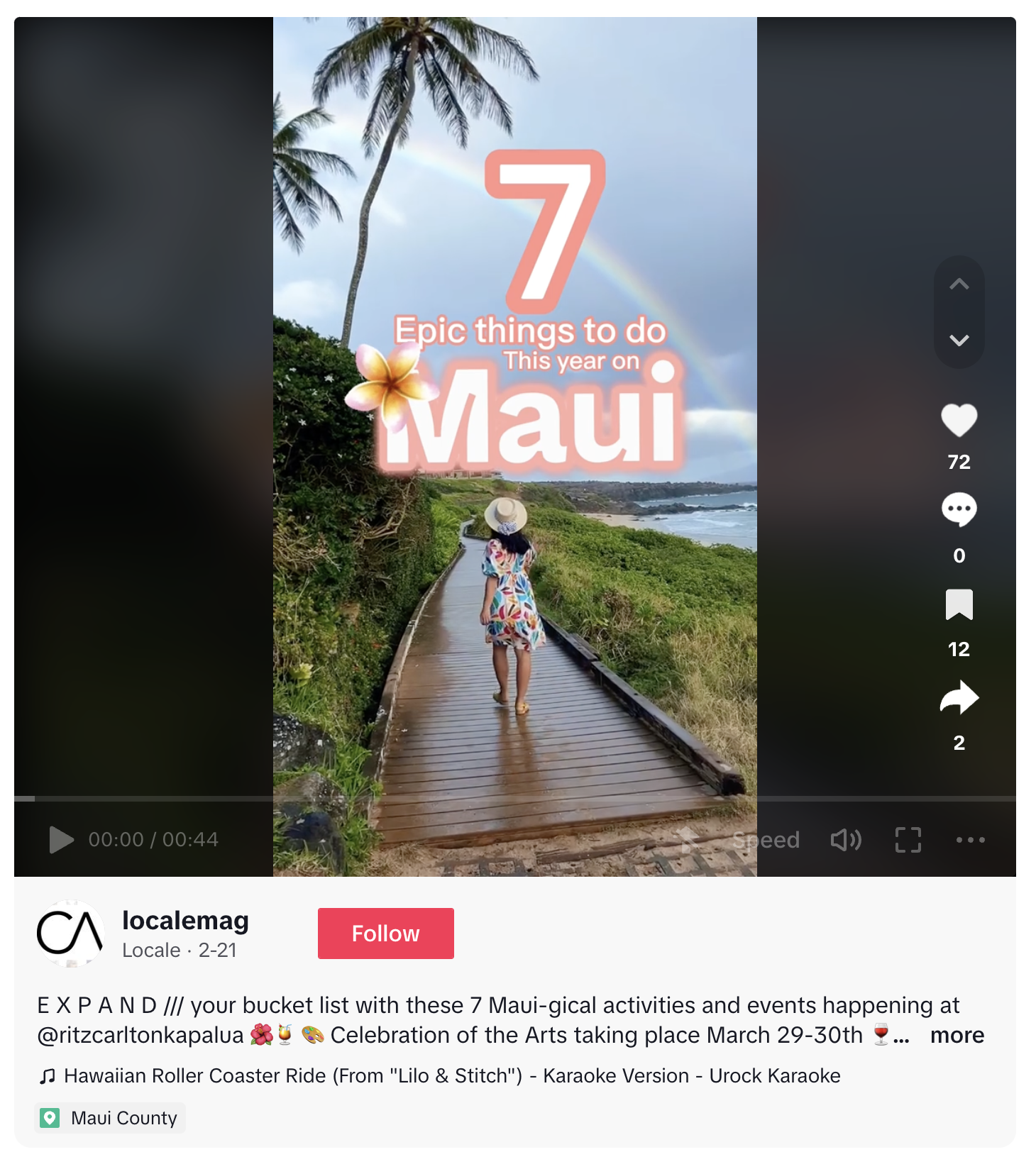Mute the video with the speaker icon
This screenshot has width=1036, height=1152.
click(x=846, y=840)
